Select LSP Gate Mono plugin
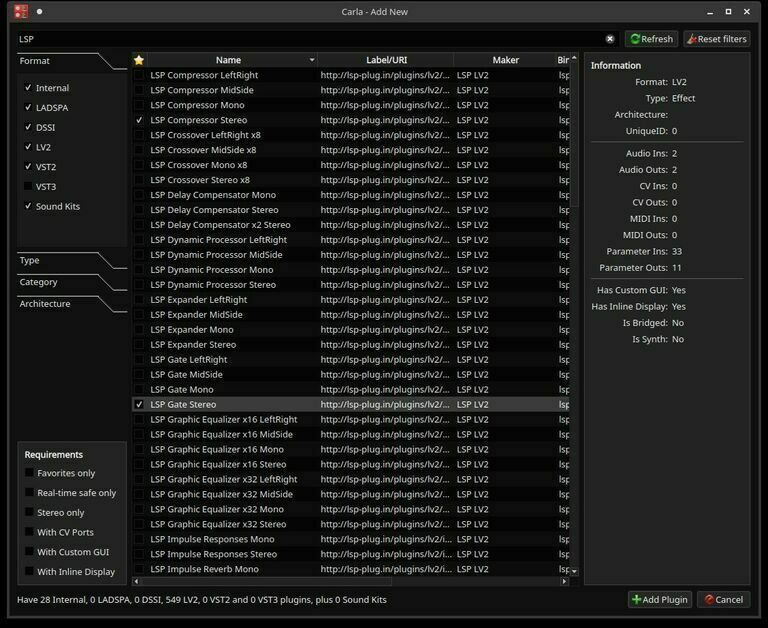Viewport: 768px width, 628px height. [351, 389]
